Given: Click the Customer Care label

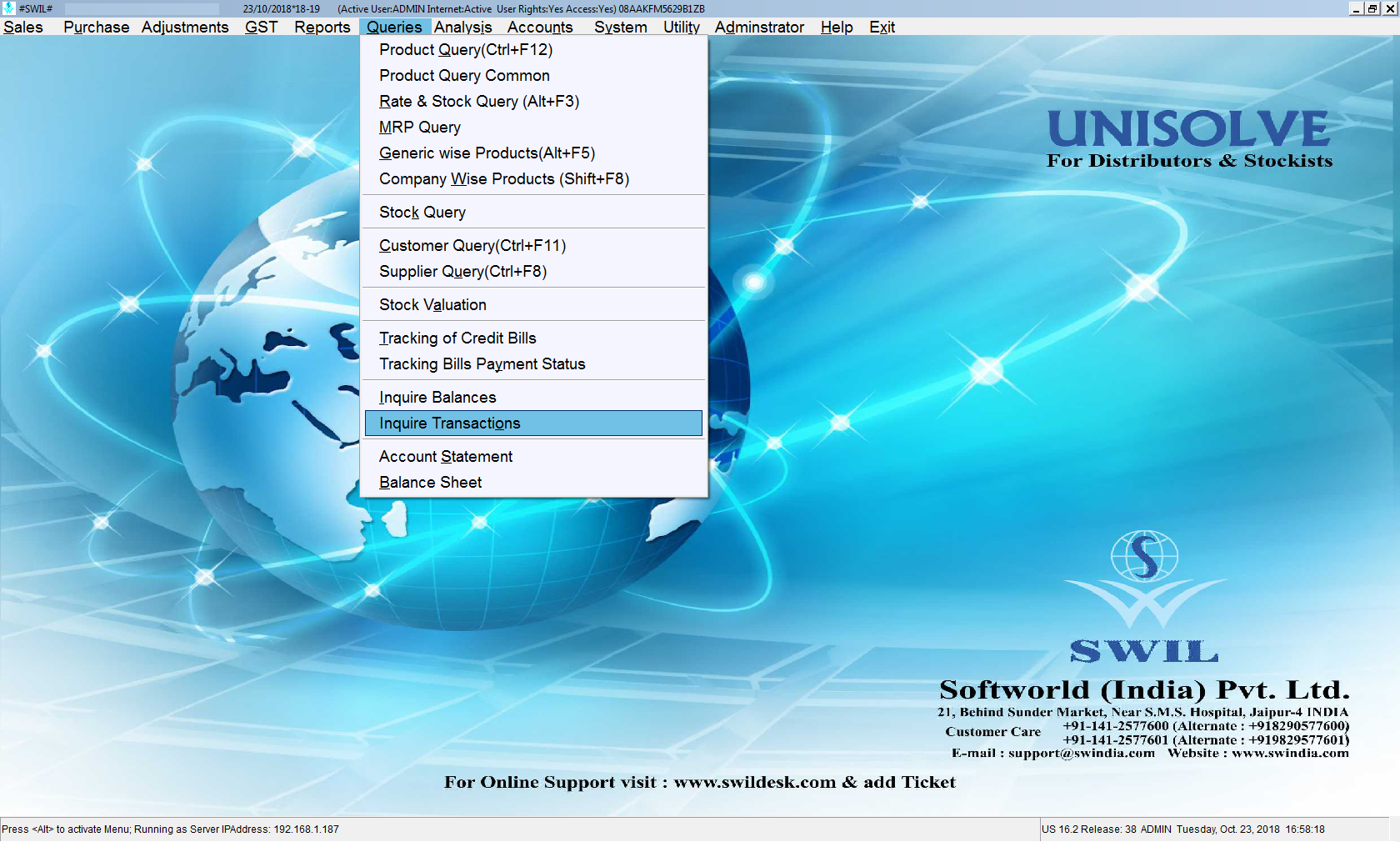Looking at the screenshot, I should coord(992,732).
